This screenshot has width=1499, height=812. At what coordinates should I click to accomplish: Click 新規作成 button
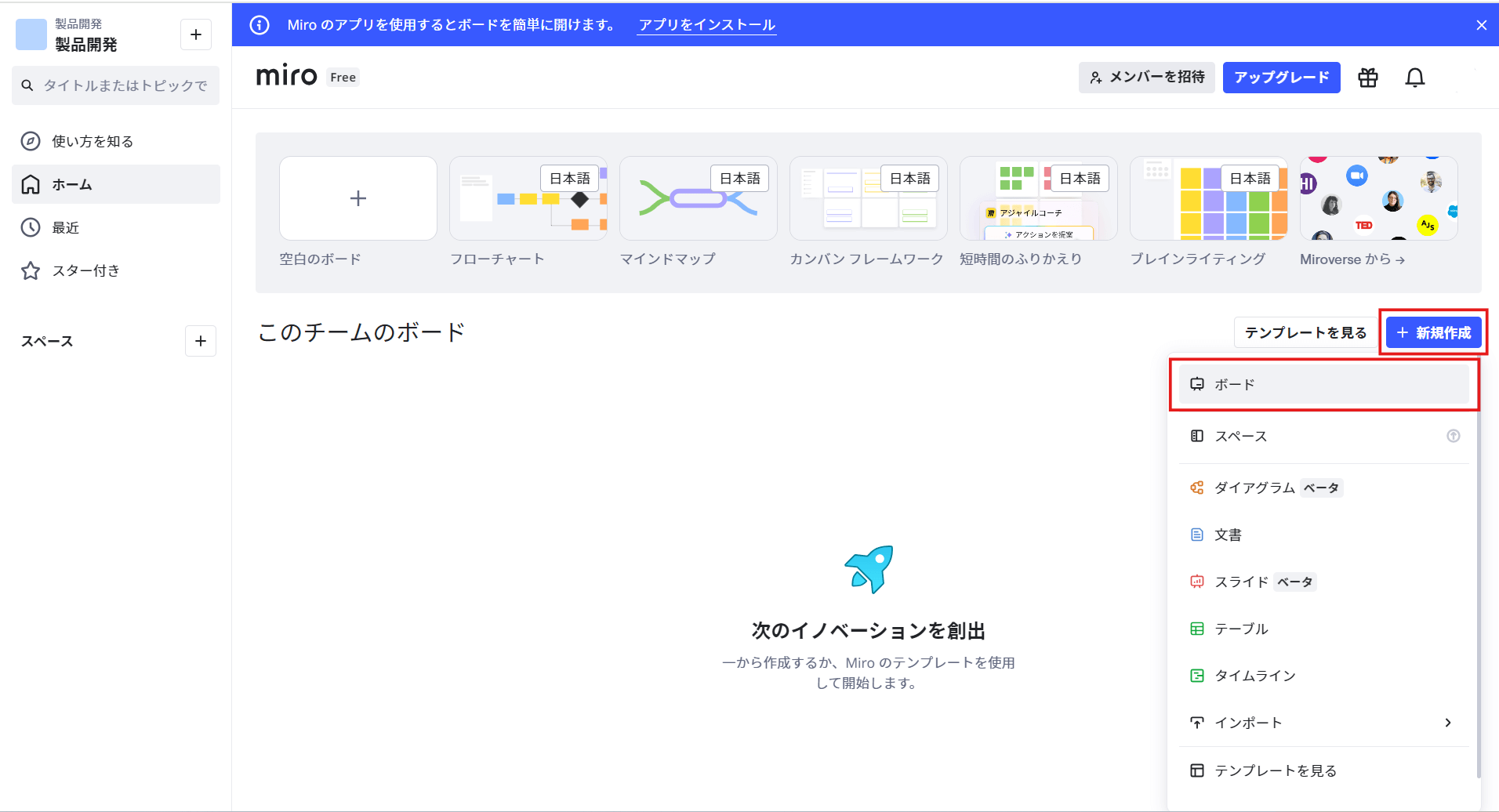pos(1434,332)
